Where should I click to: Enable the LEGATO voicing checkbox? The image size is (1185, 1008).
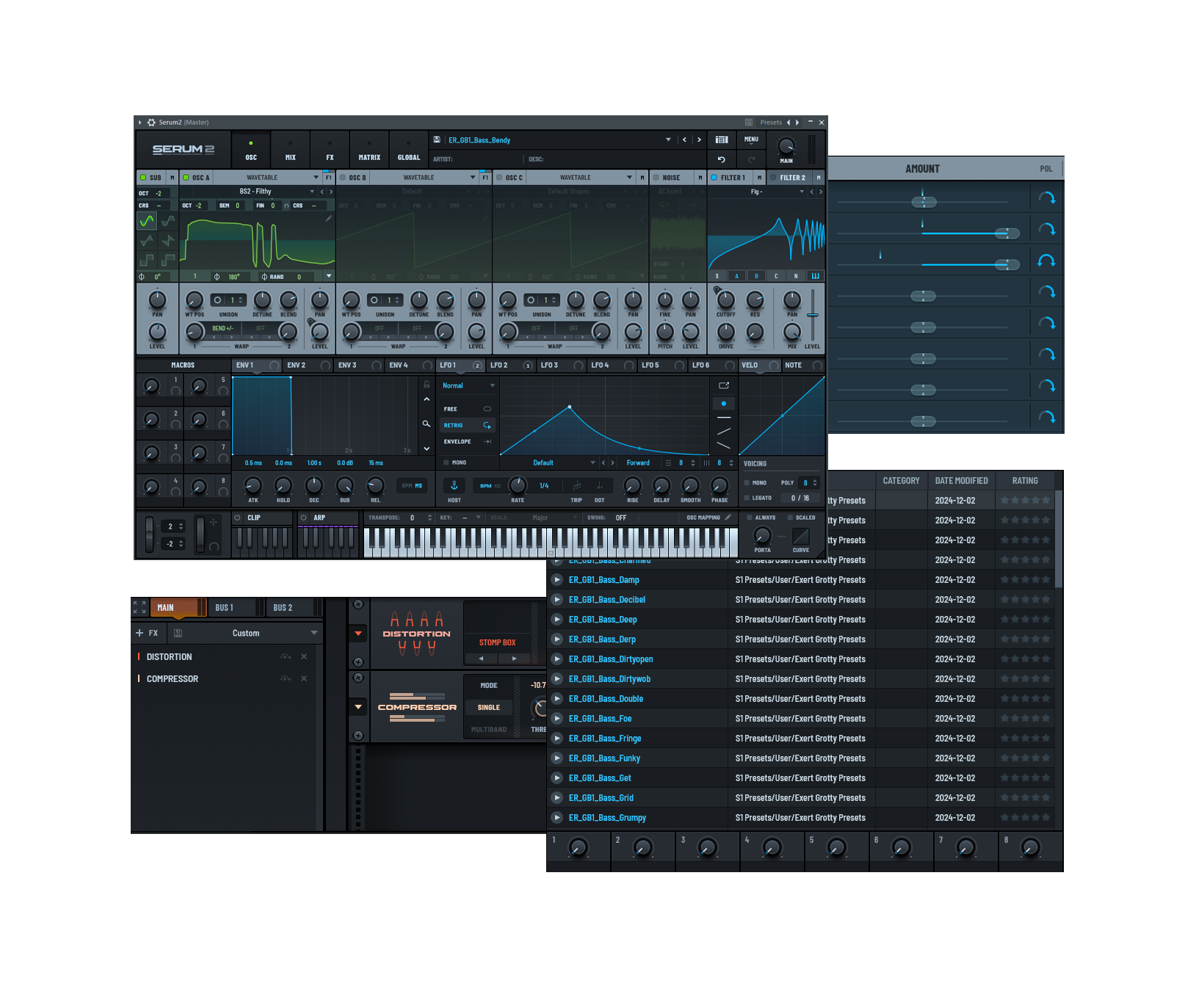click(747, 498)
